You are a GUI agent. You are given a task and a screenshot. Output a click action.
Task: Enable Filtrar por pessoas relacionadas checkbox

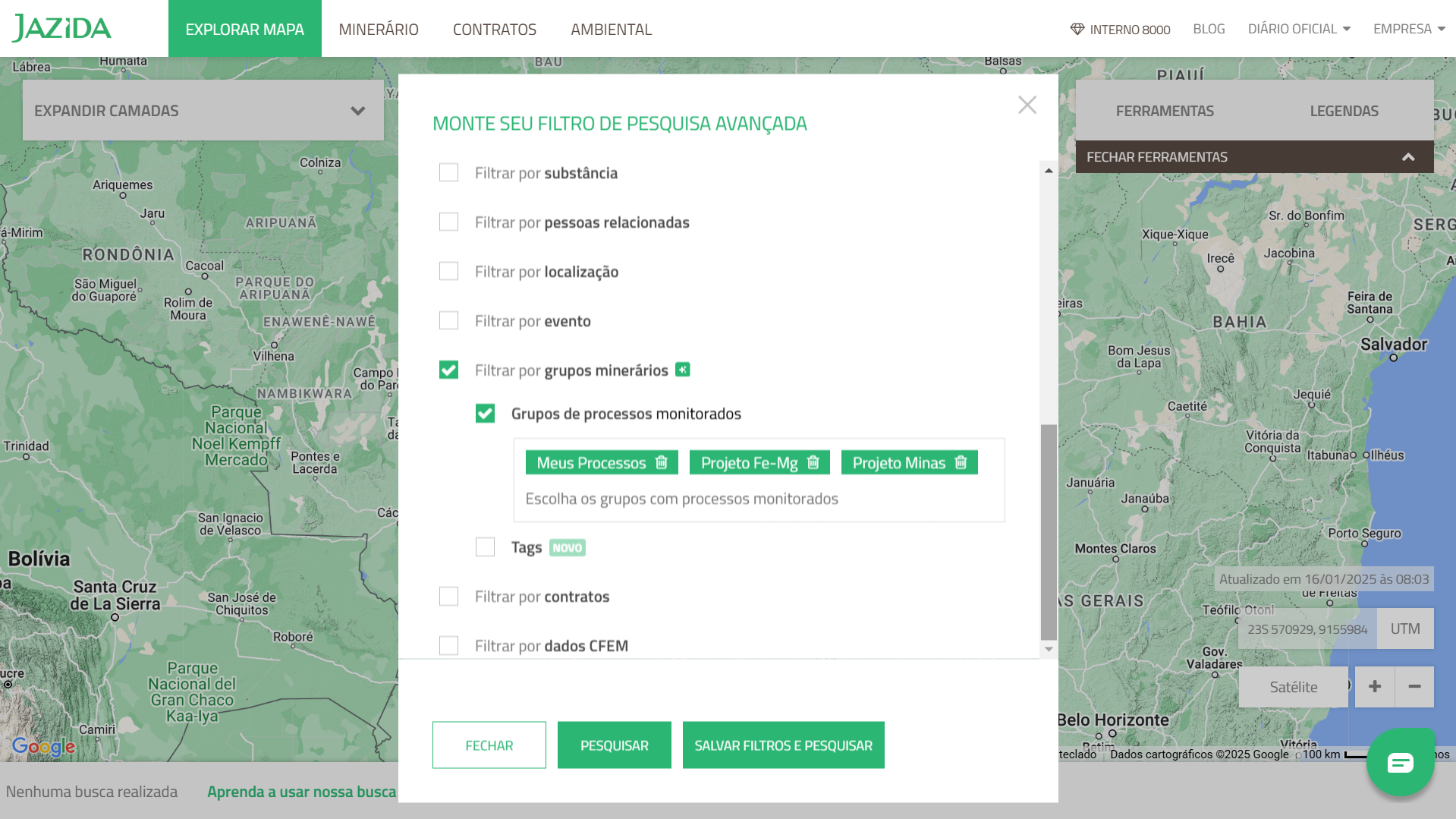pos(448,222)
